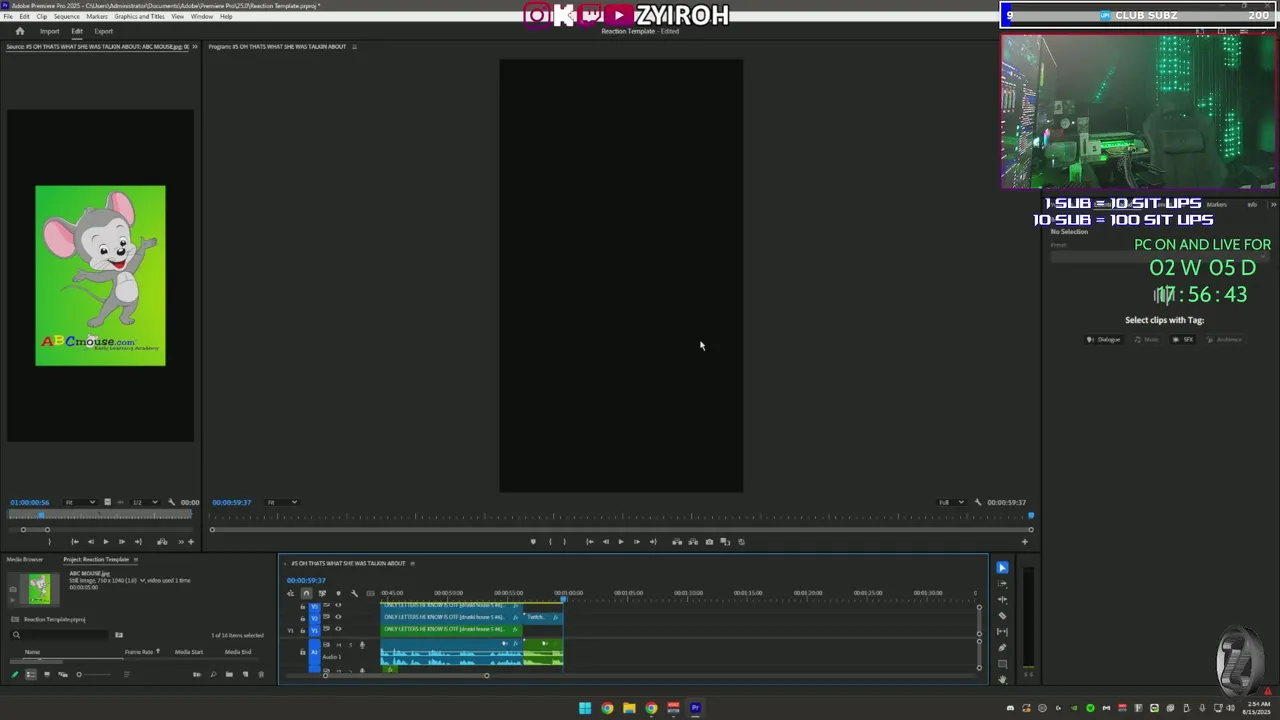Screen dimensions: 1280x720
Task: Open Windows Start menu
Action: pyautogui.click(x=585, y=708)
